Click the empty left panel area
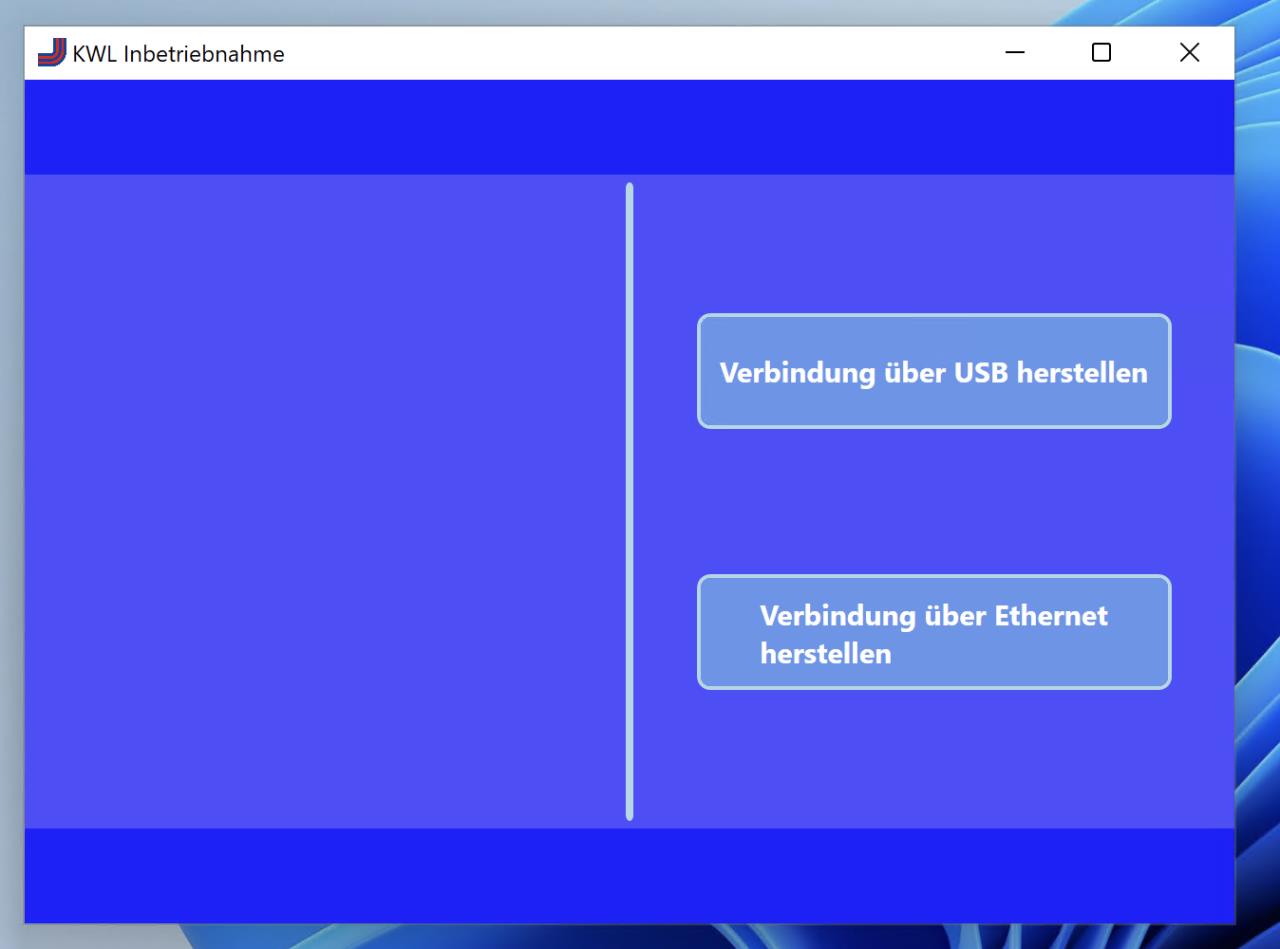Viewport: 1280px width, 949px height. 320,500
